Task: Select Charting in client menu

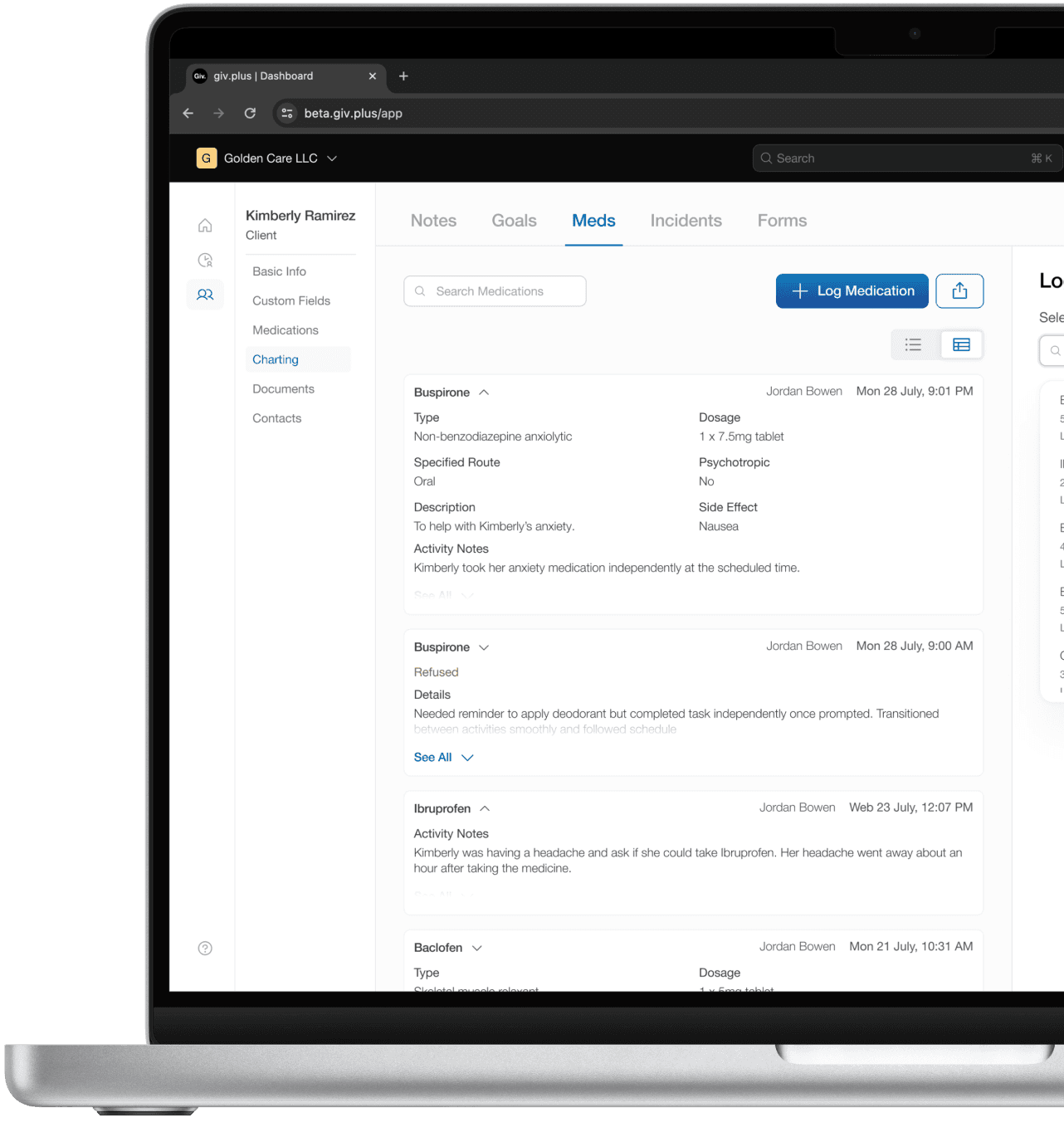Action: coord(299,359)
